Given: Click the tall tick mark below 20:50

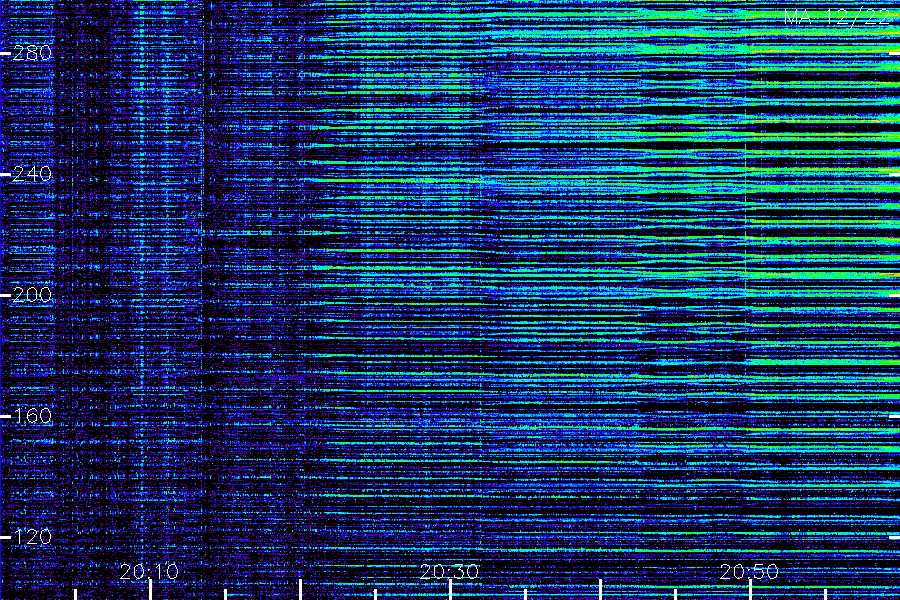Looking at the screenshot, I should 750,590.
